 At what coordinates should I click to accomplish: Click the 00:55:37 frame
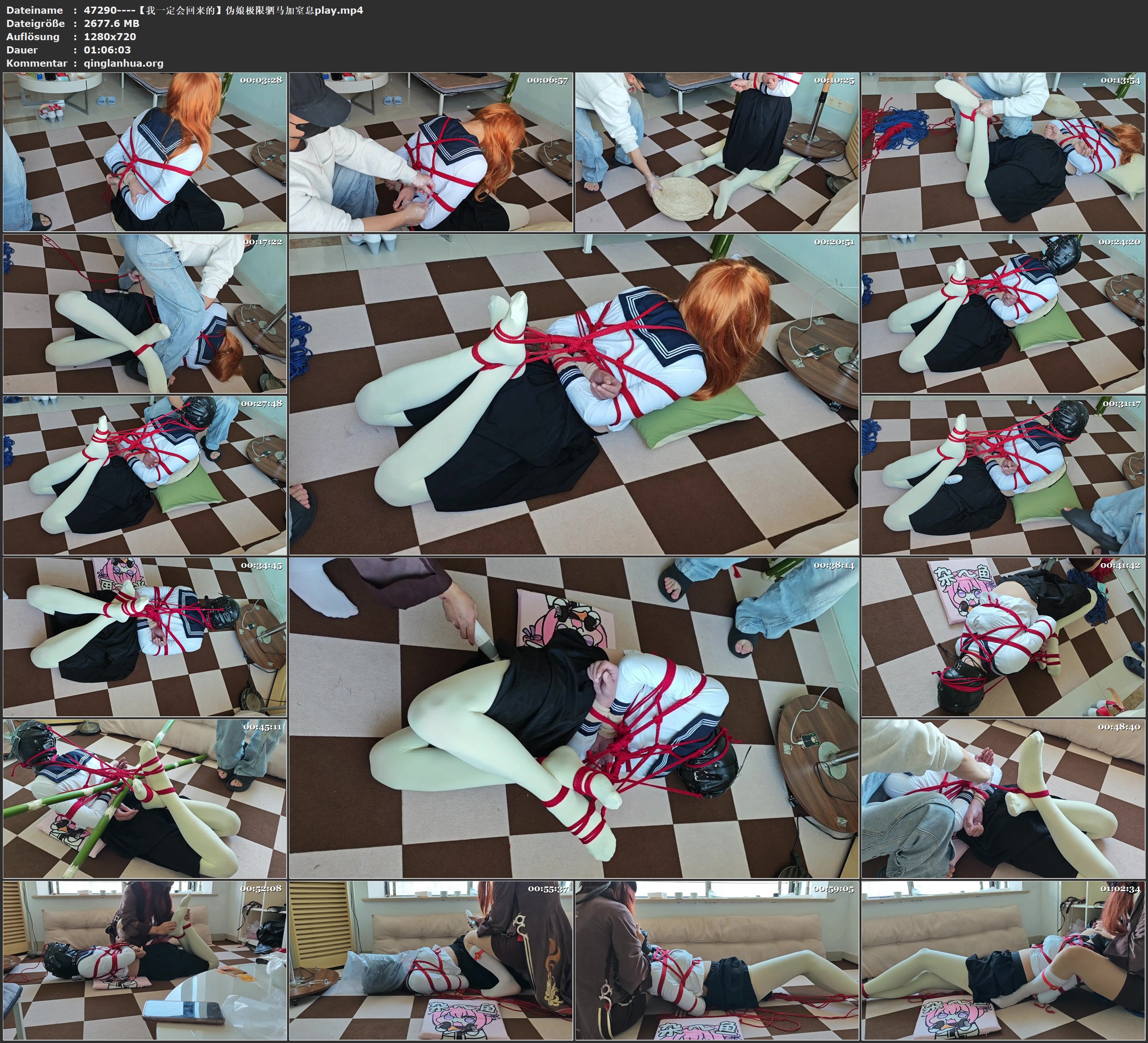click(x=431, y=960)
